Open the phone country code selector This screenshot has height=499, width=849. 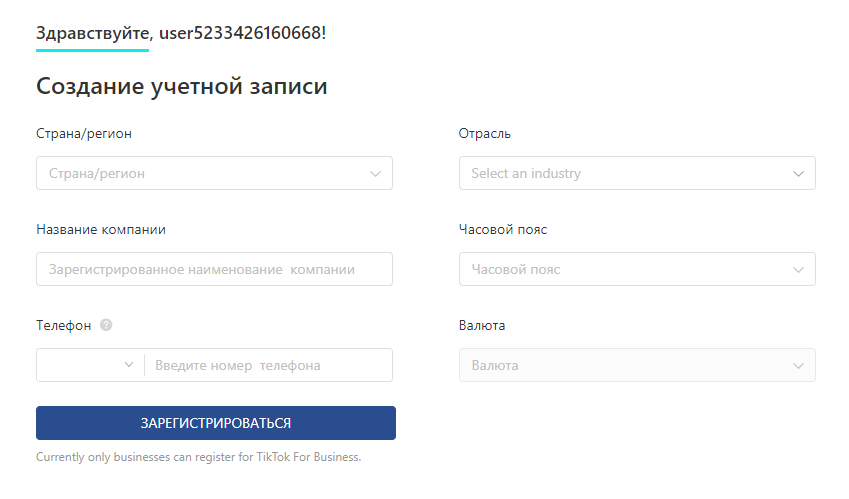pos(90,365)
